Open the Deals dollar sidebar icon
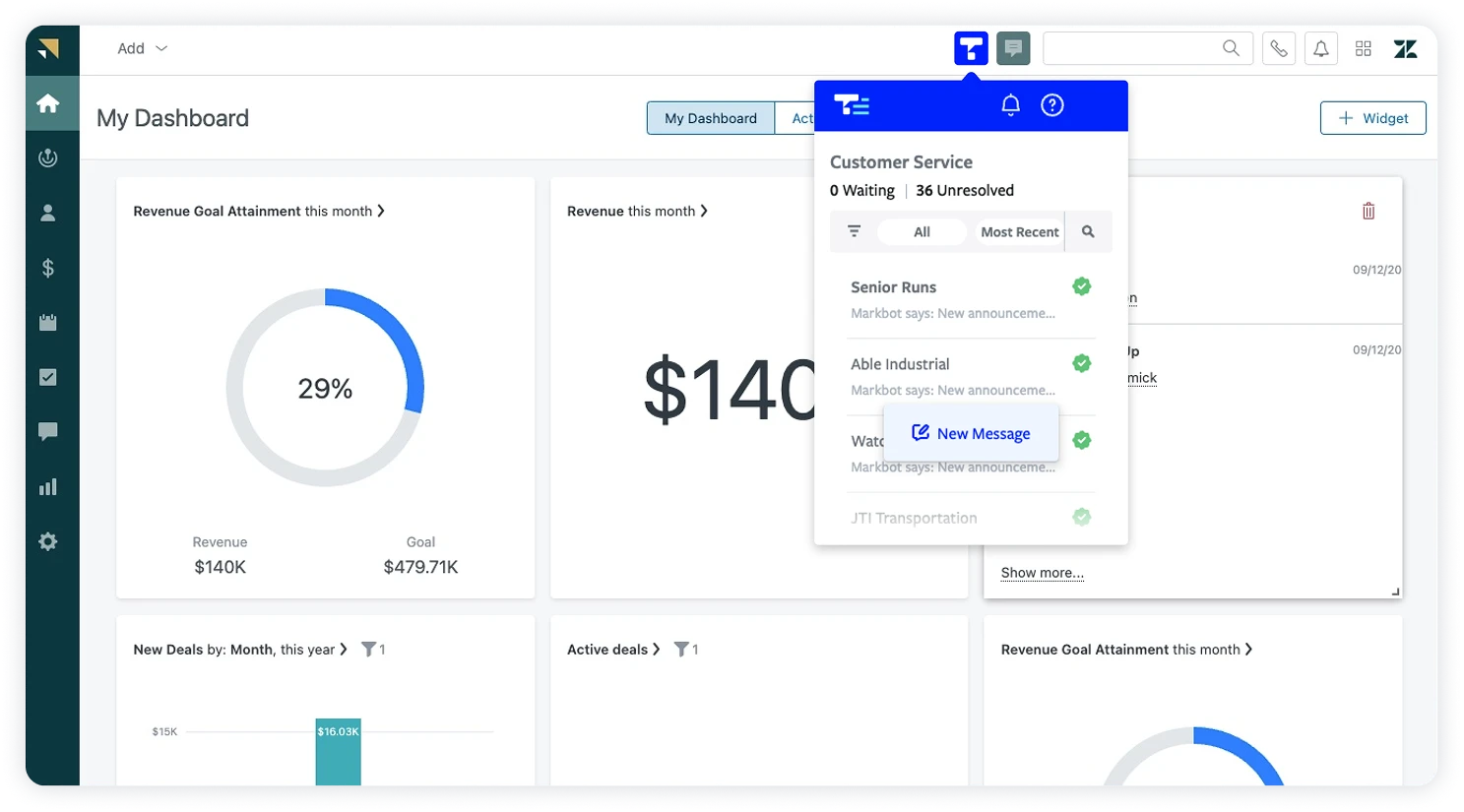Screen dimensions: 1464x812 pos(48,268)
